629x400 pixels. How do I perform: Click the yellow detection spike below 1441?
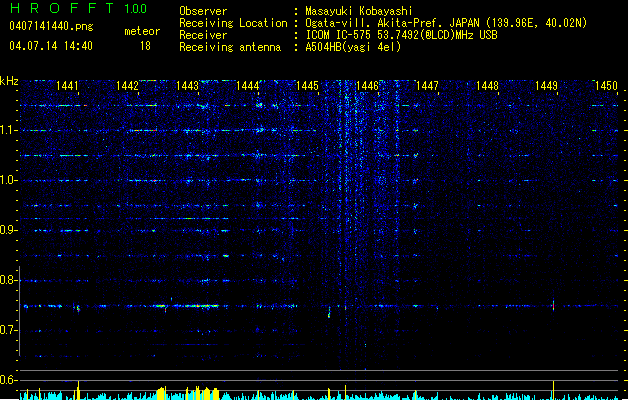[x=78, y=390]
